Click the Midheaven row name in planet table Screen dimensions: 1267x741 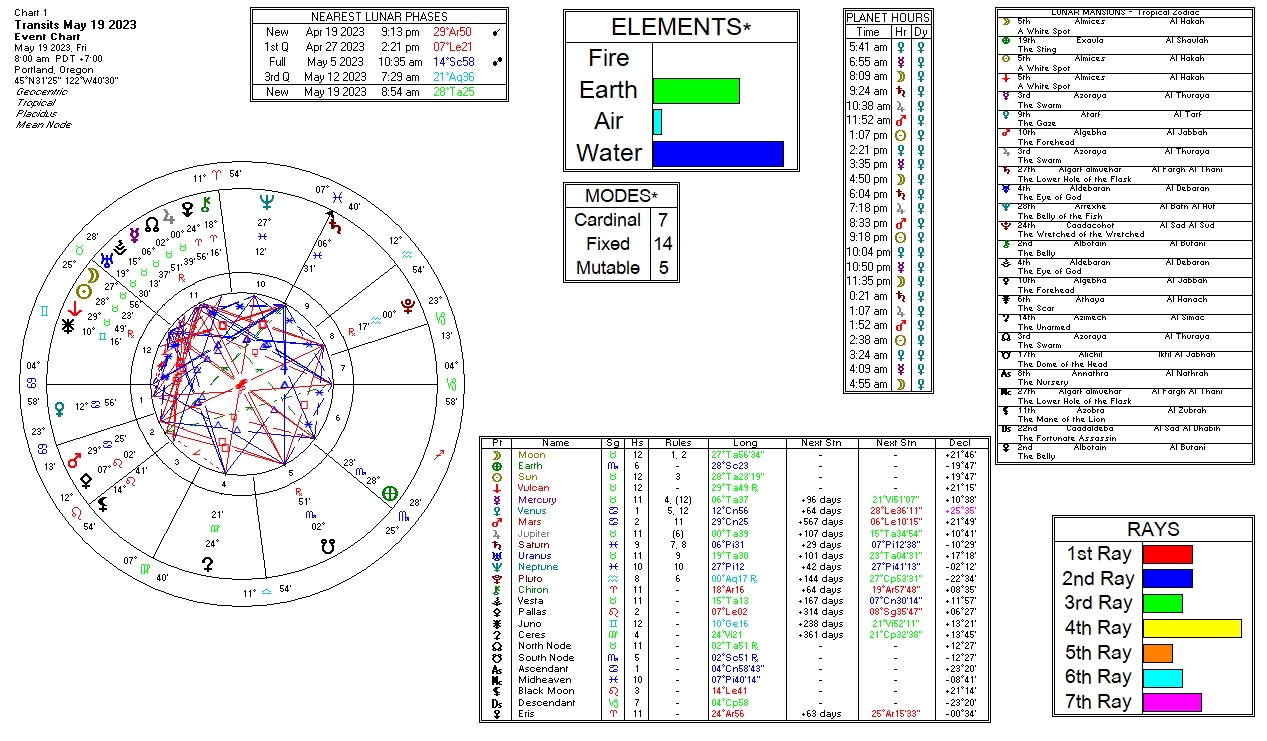542,680
